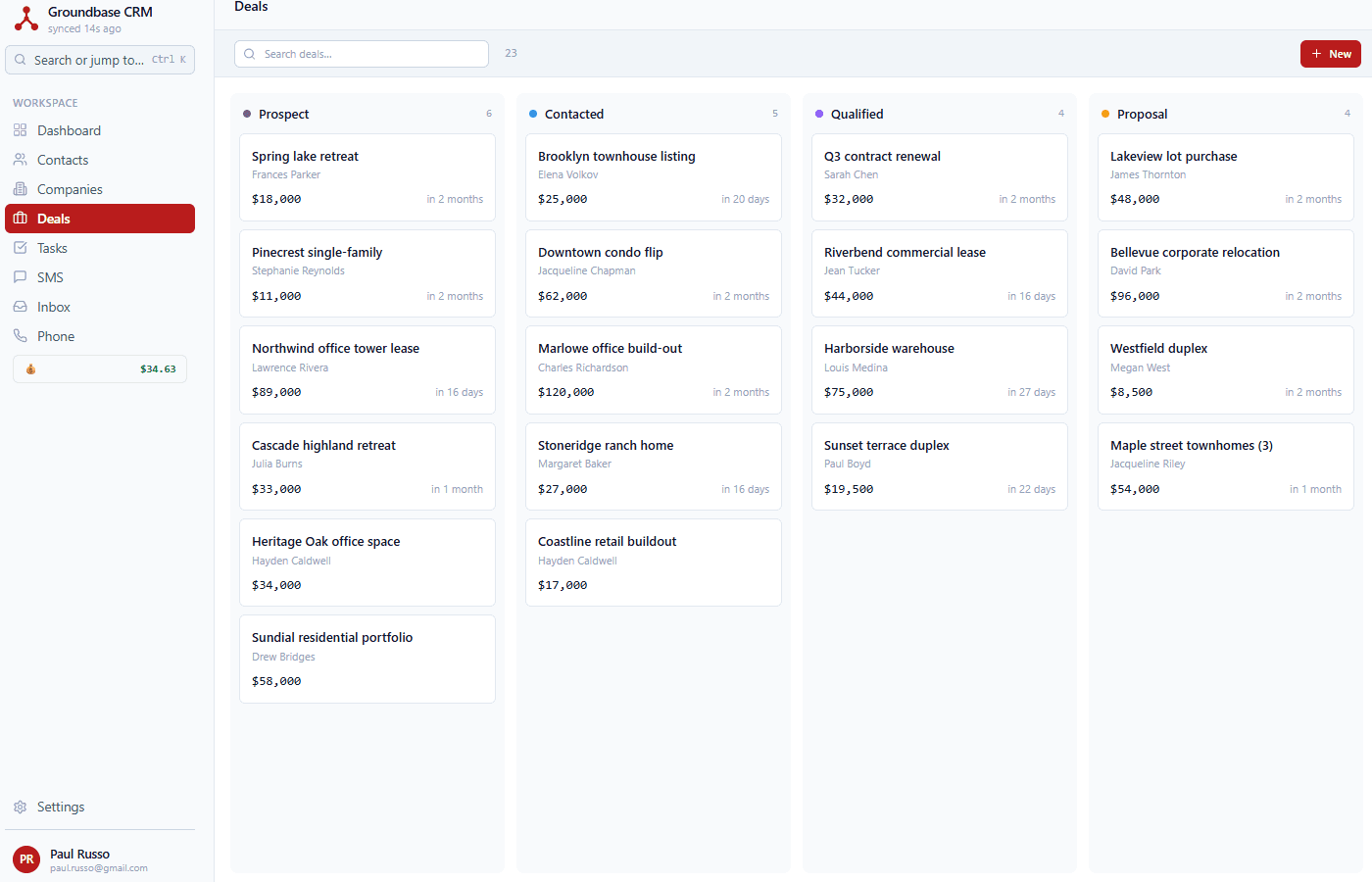Screen dimensions: 1372x882
Task: Click the magnifier icon in Search deals
Action: coord(250,54)
